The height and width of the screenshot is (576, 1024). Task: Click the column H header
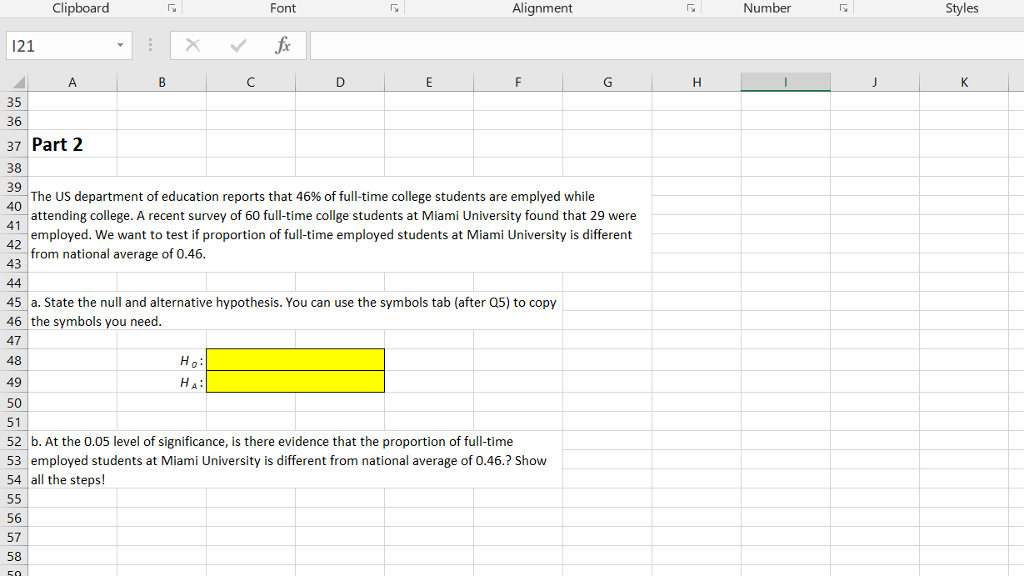[697, 81]
